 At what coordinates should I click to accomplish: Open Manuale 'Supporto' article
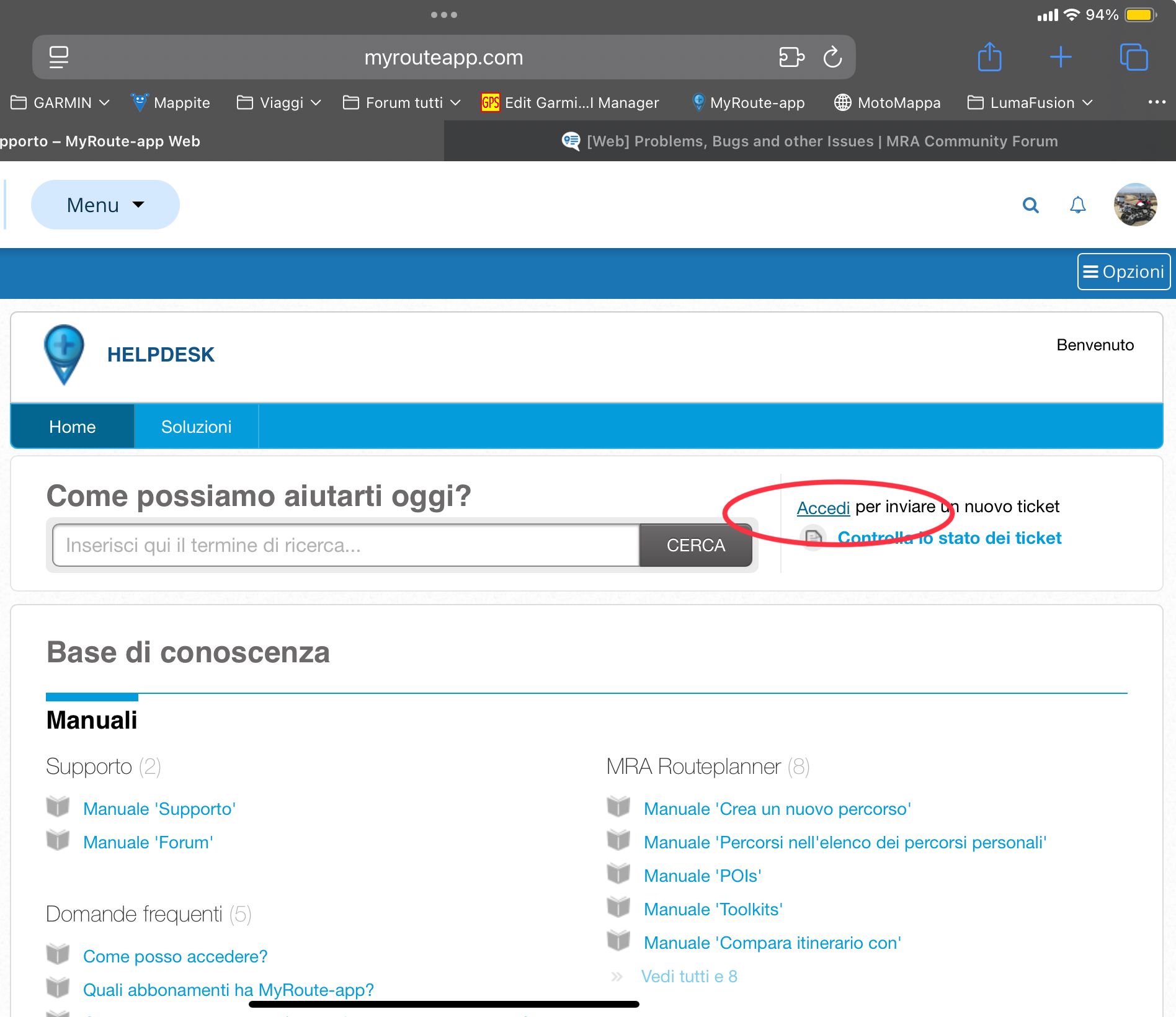pyautogui.click(x=159, y=809)
